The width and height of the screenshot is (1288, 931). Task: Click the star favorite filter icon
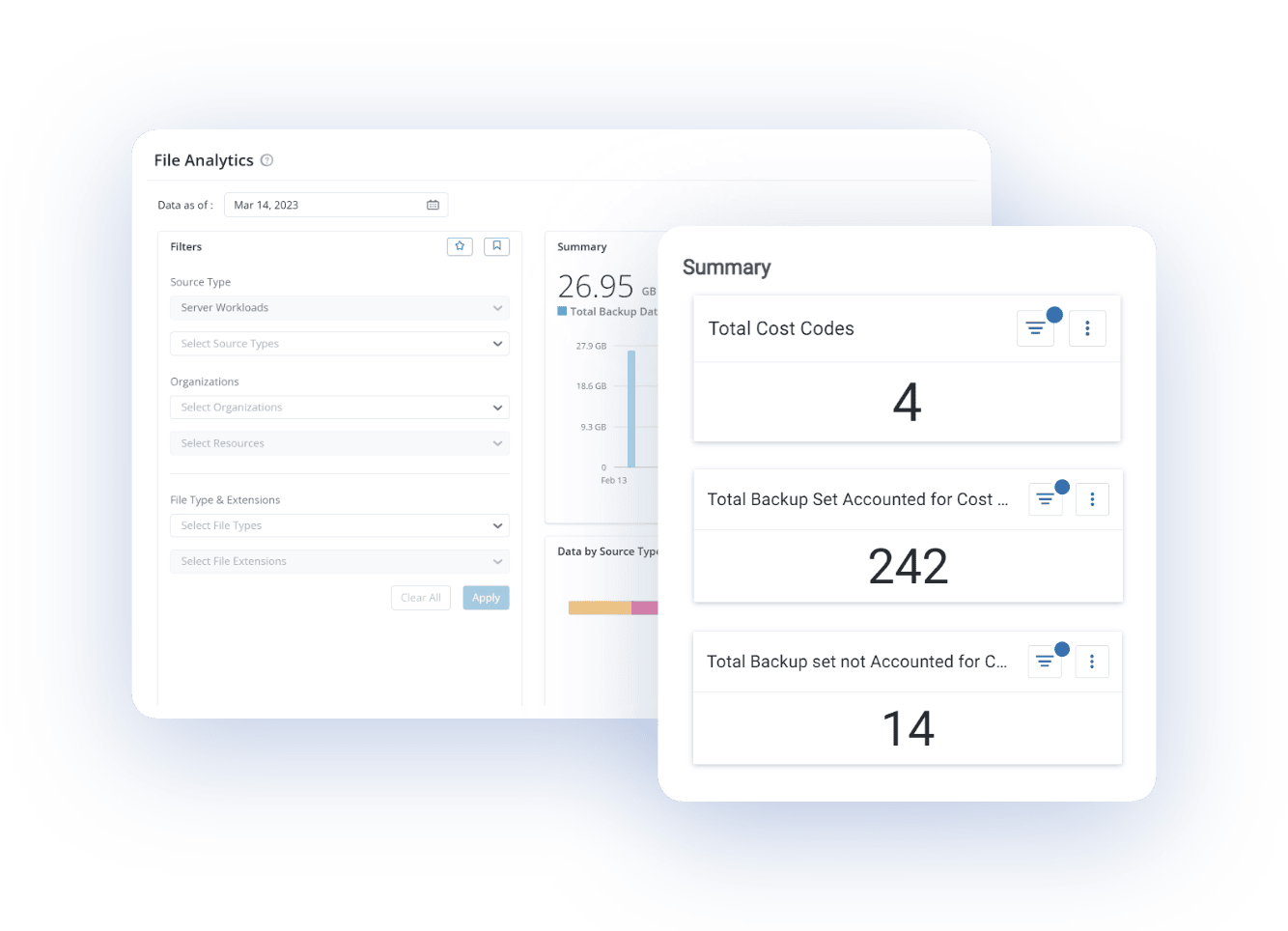[x=460, y=246]
